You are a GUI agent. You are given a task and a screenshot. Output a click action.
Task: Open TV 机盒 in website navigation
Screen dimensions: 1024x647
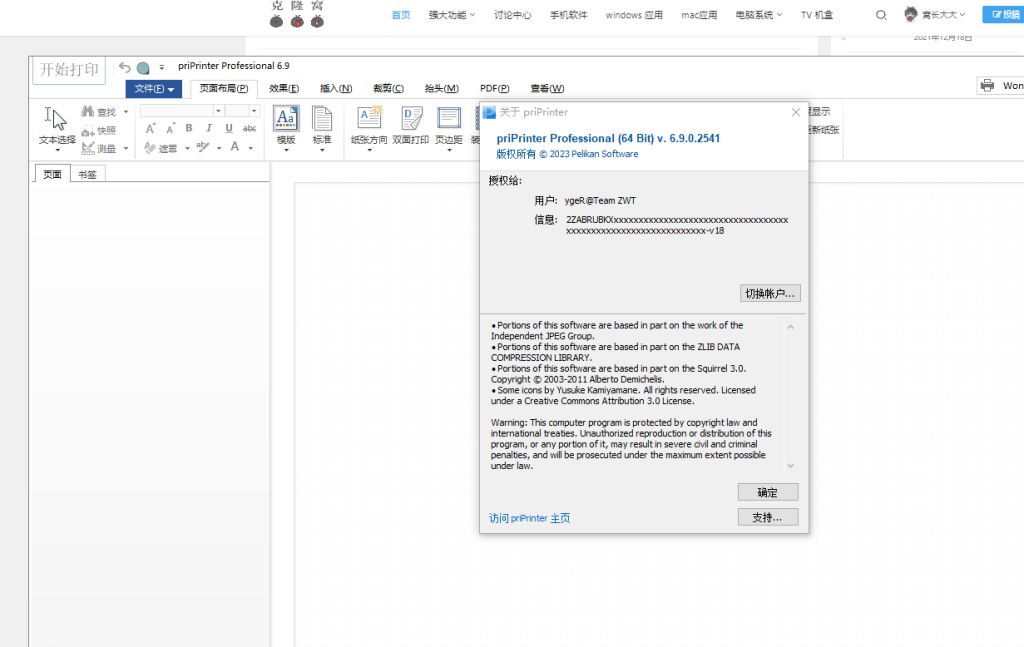tap(817, 15)
